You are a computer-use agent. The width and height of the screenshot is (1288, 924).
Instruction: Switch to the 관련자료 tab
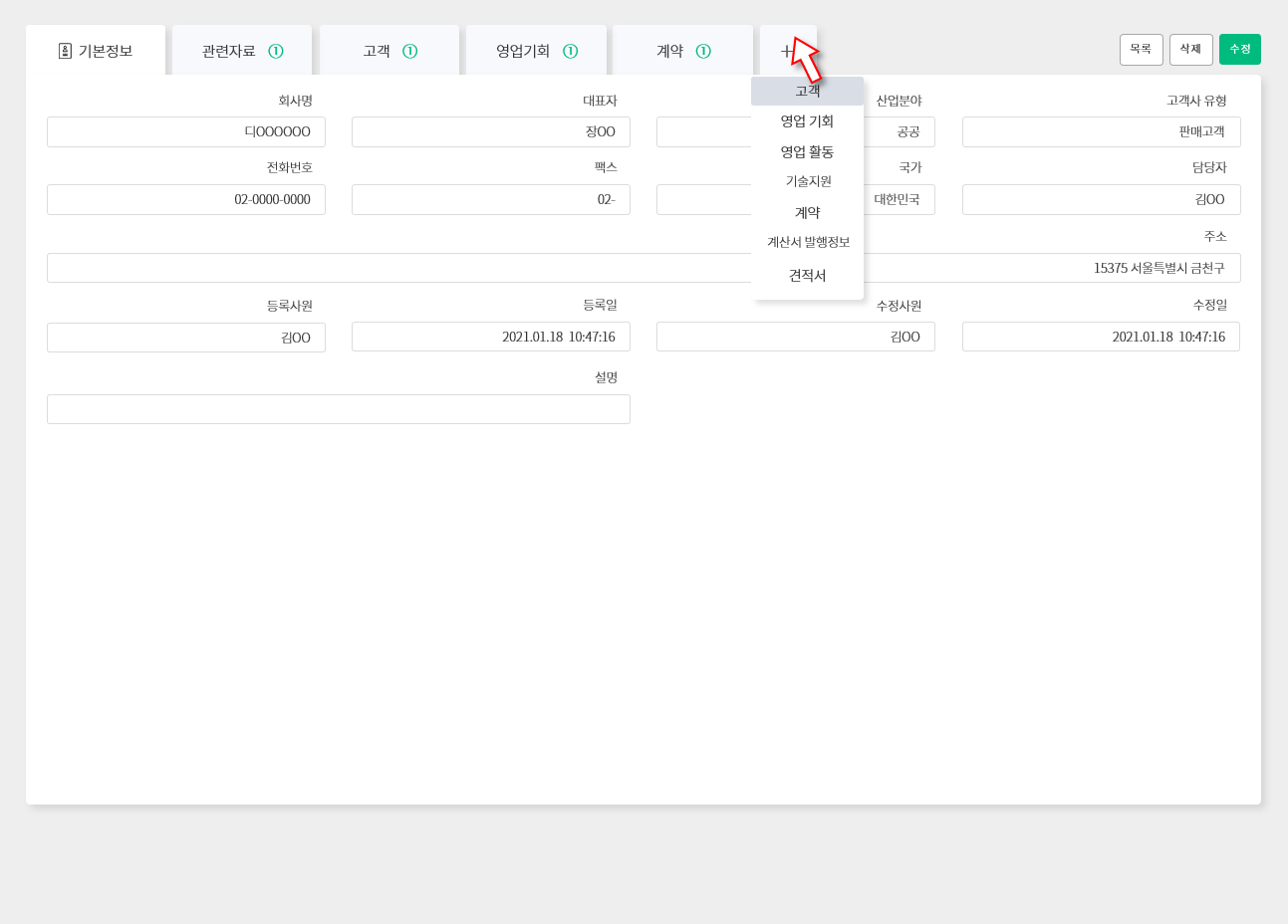tap(242, 51)
